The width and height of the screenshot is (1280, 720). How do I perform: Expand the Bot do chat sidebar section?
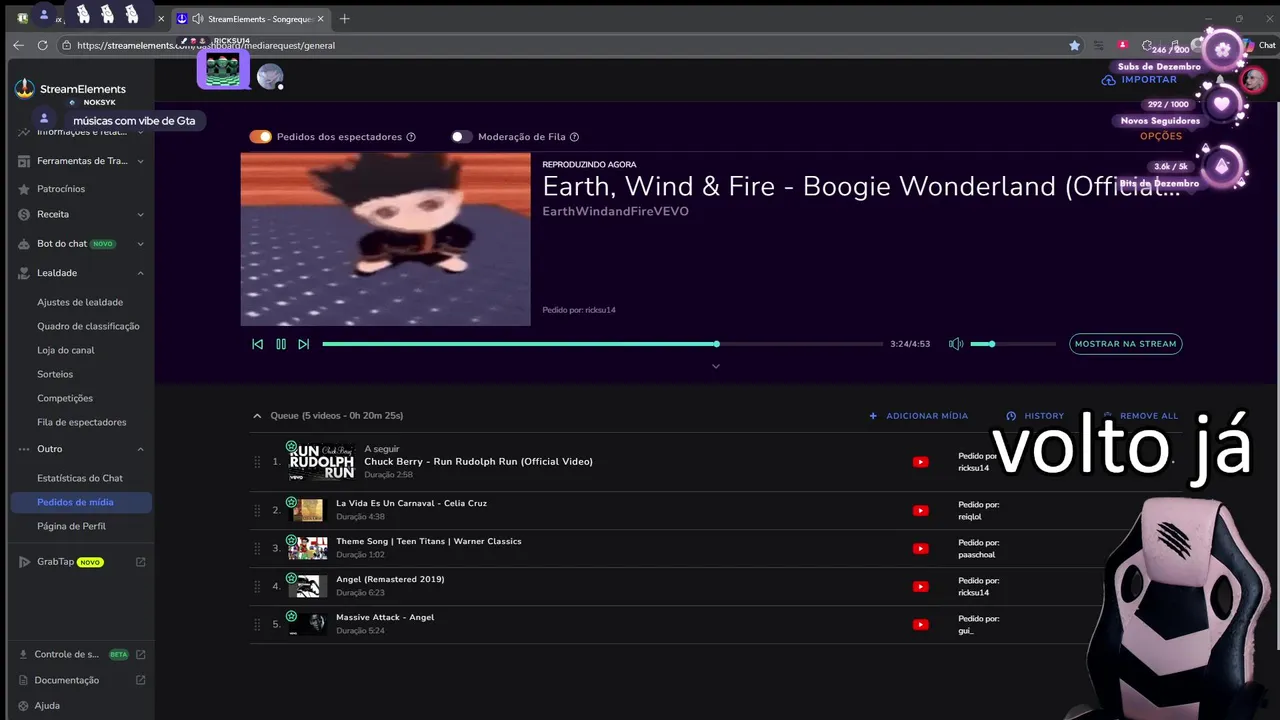point(82,244)
